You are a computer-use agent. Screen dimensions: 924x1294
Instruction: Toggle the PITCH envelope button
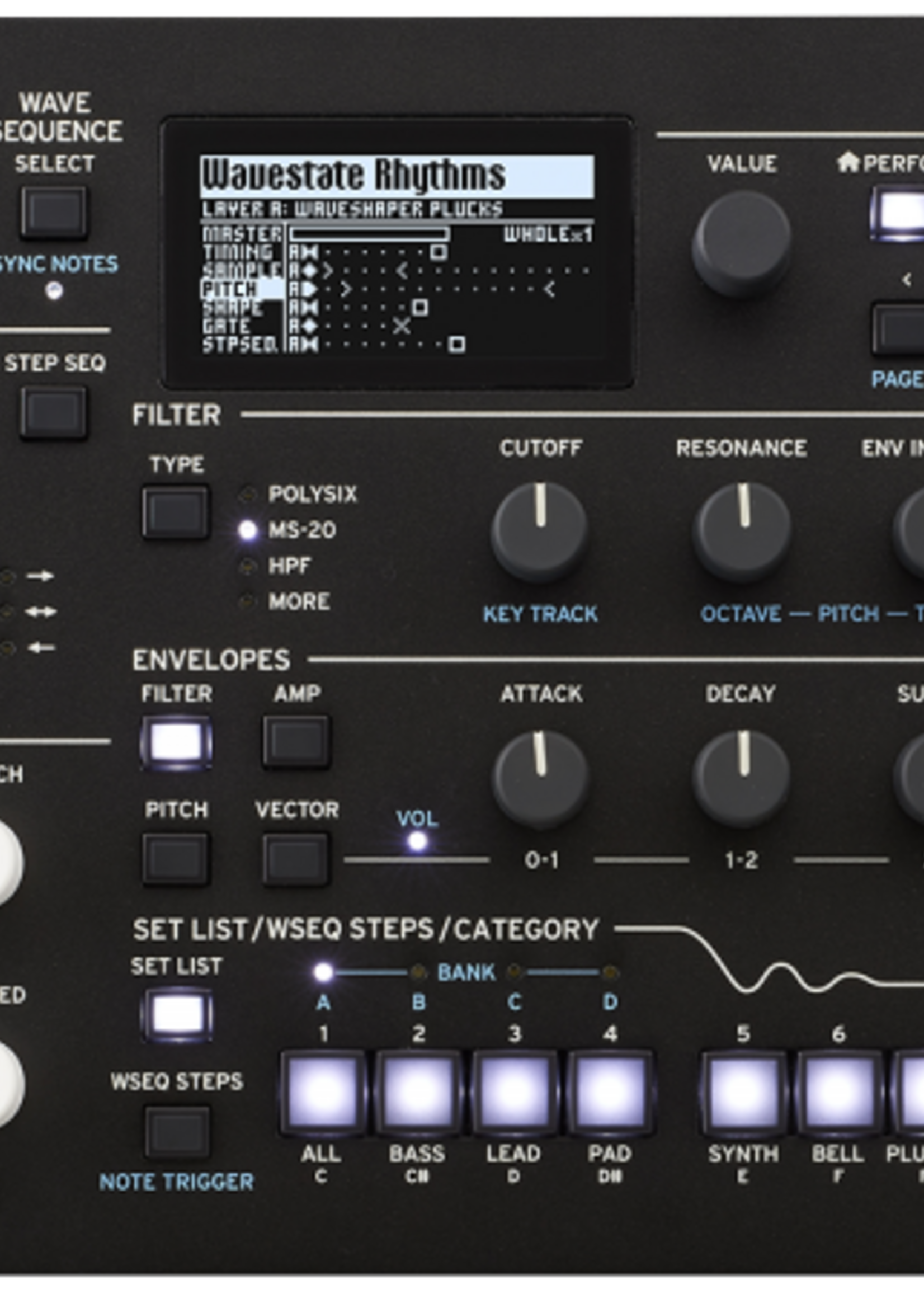pyautogui.click(x=176, y=860)
